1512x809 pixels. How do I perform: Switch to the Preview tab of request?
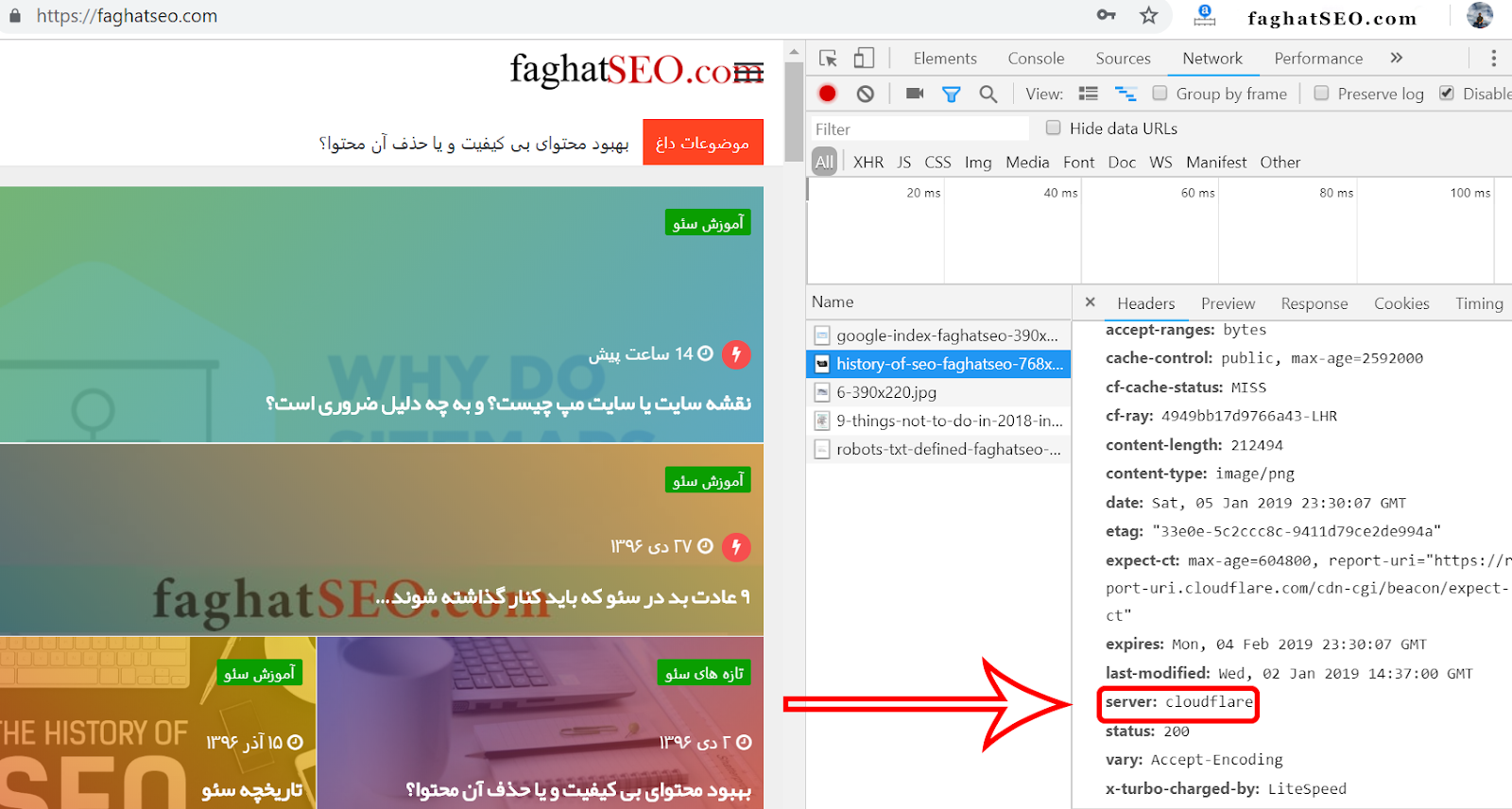pyautogui.click(x=1228, y=303)
